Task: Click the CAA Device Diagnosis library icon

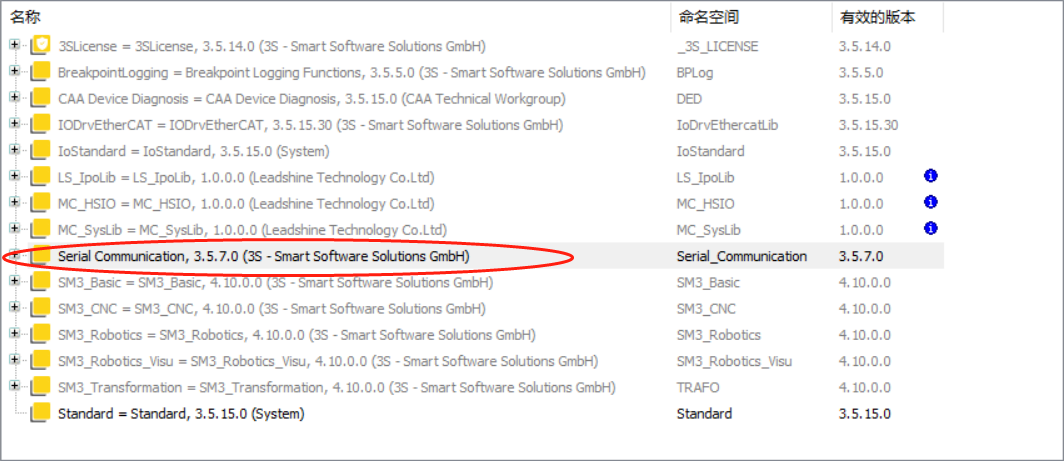Action: tap(41, 98)
